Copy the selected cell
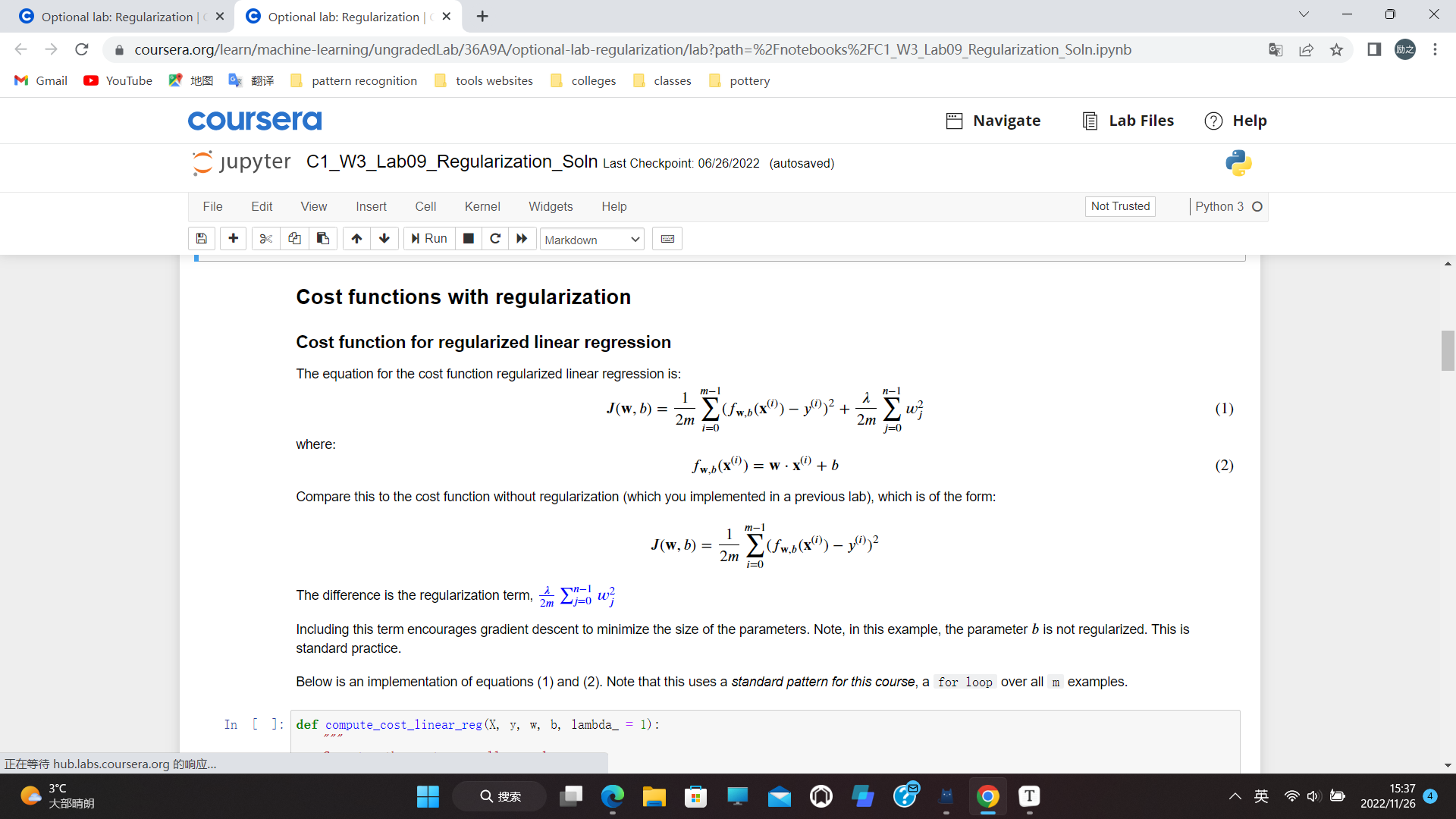 pos(294,238)
